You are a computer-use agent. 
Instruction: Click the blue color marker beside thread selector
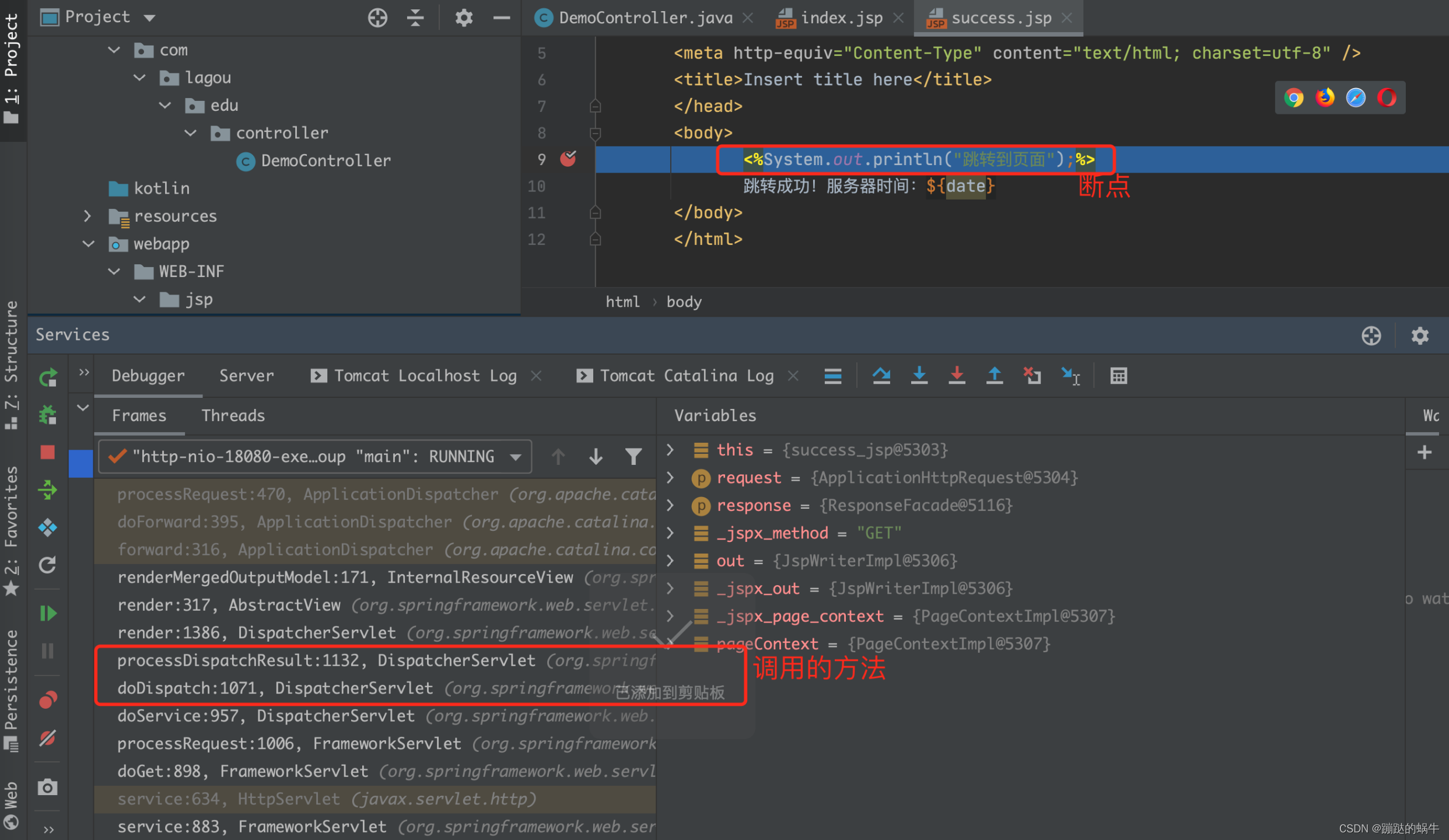point(80,463)
